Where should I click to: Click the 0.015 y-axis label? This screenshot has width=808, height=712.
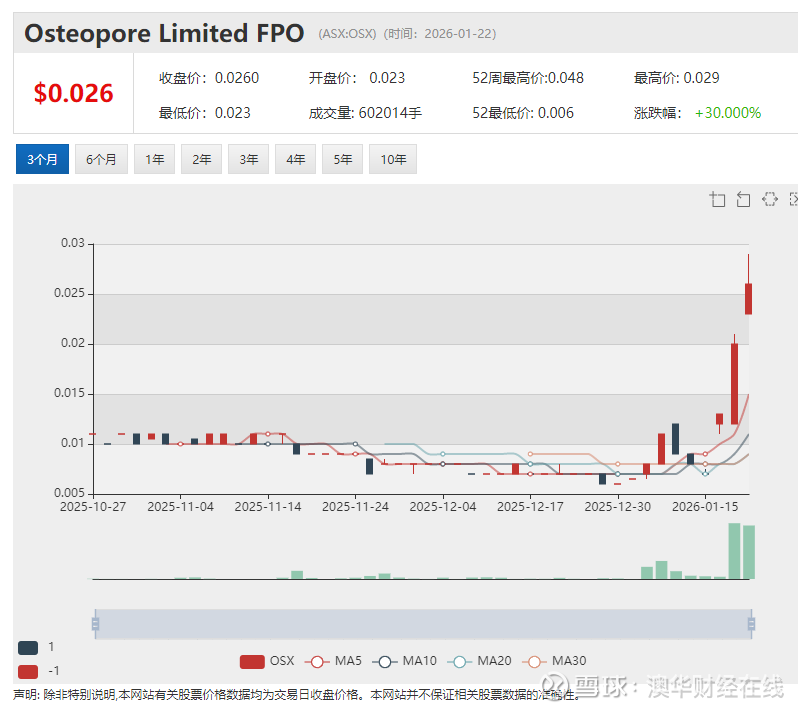(x=69, y=393)
